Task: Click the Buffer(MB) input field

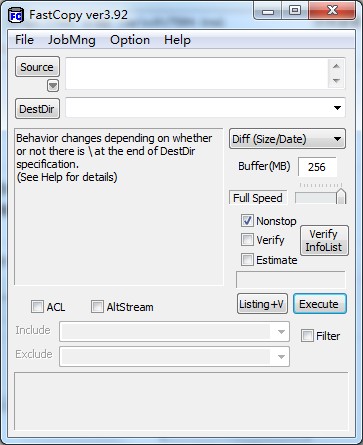Action: click(x=317, y=167)
